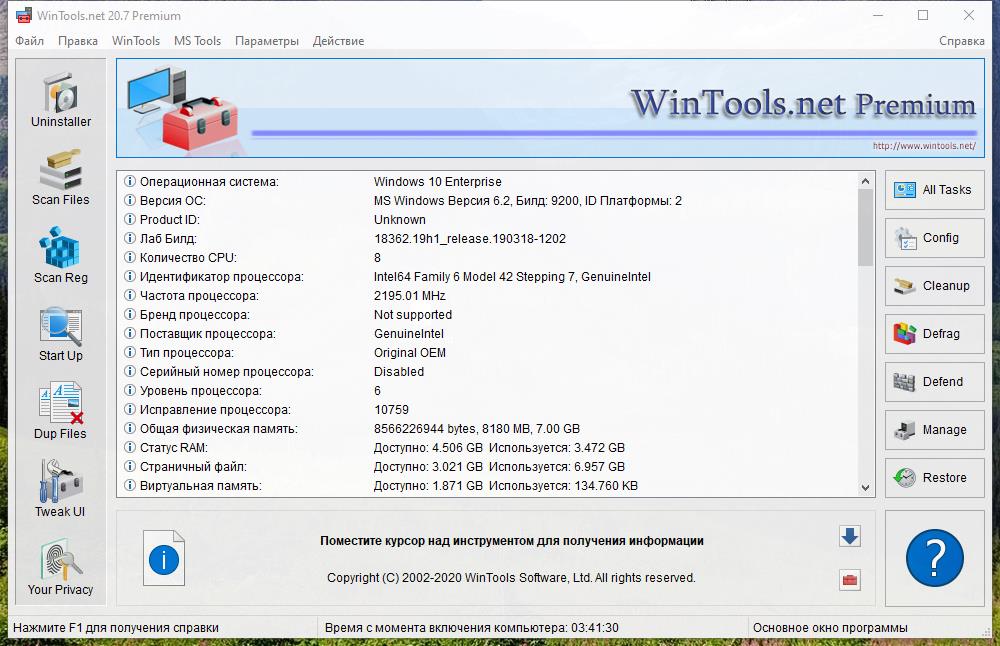Click the info icon beside Статус RAM
The width and height of the screenshot is (1000, 646).
pyautogui.click(x=129, y=447)
